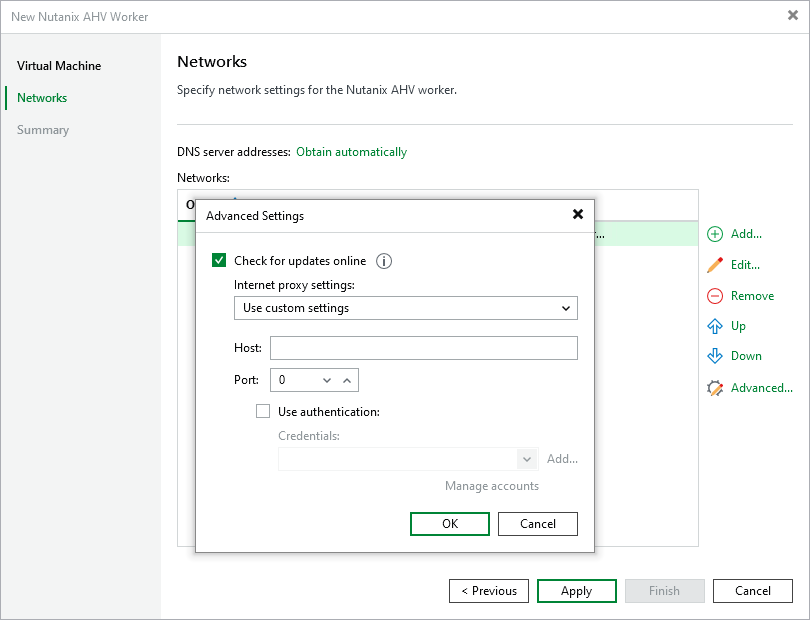The height and width of the screenshot is (620, 810).
Task: Click OK in Advanced Settings
Action: pos(449,524)
